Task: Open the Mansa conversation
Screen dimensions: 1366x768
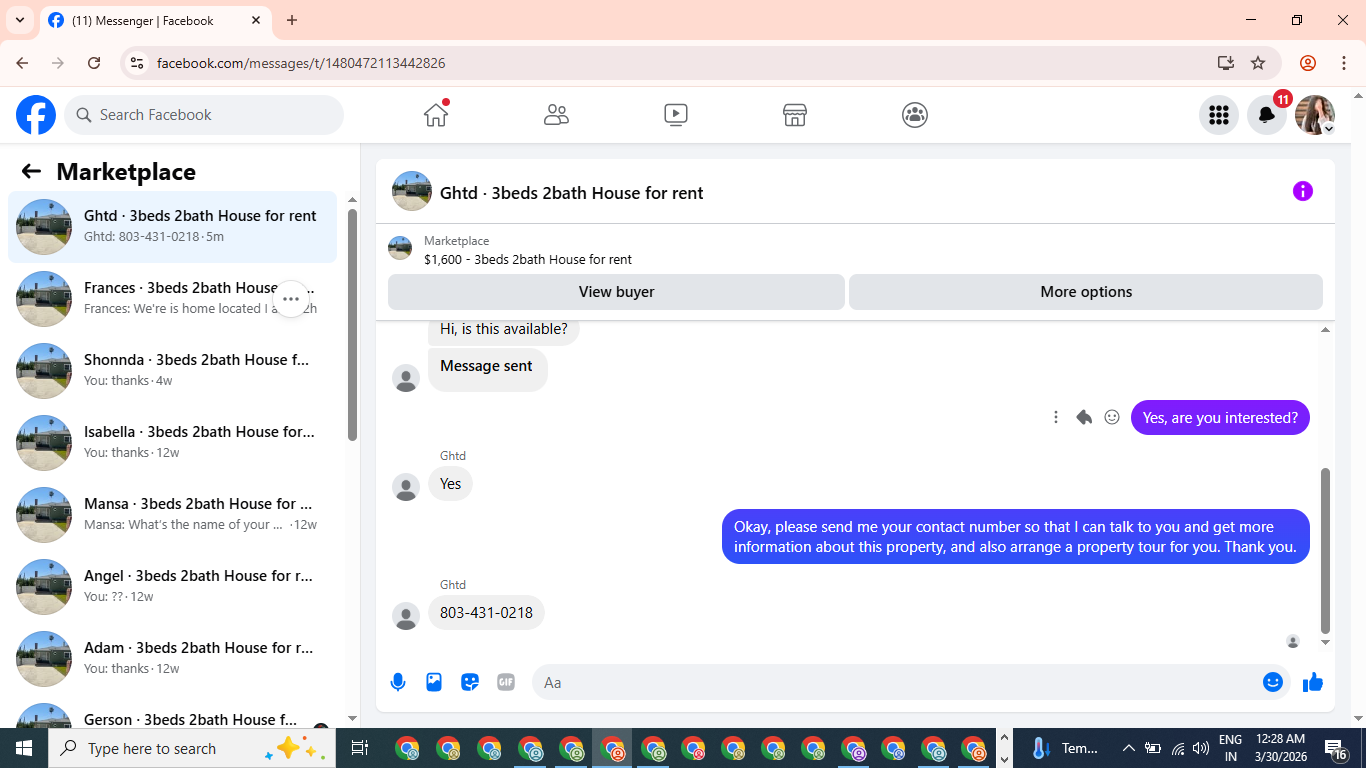Action: (x=172, y=515)
